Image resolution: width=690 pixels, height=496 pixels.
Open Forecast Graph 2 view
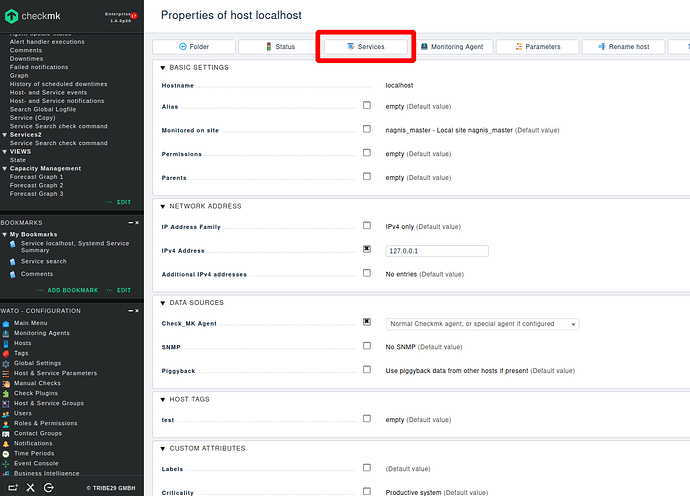pyautogui.click(x=36, y=185)
